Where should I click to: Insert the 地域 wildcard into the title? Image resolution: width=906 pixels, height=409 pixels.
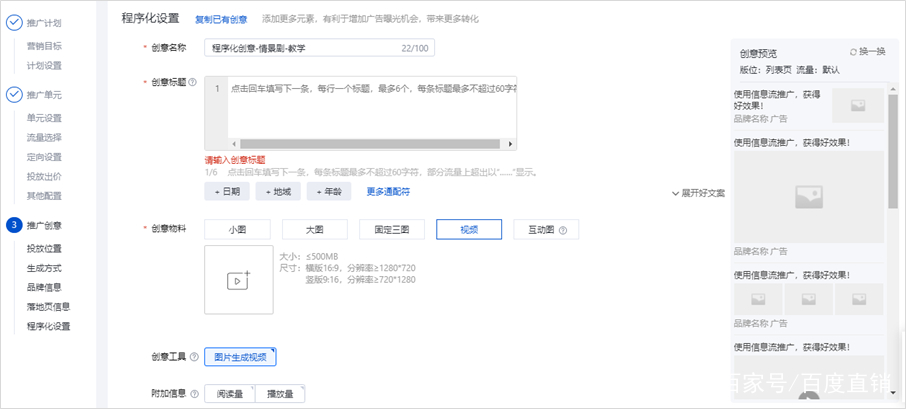pyautogui.click(x=277, y=192)
